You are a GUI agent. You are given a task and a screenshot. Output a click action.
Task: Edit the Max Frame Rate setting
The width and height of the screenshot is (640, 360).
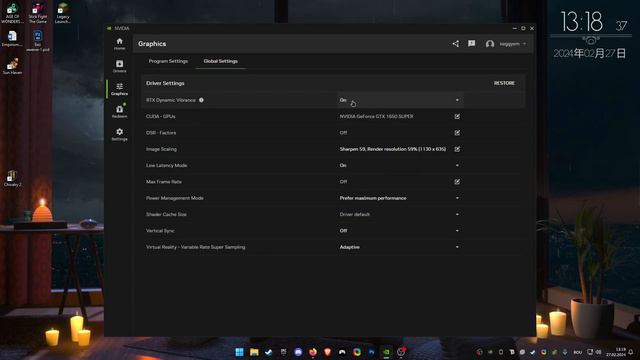(x=457, y=182)
